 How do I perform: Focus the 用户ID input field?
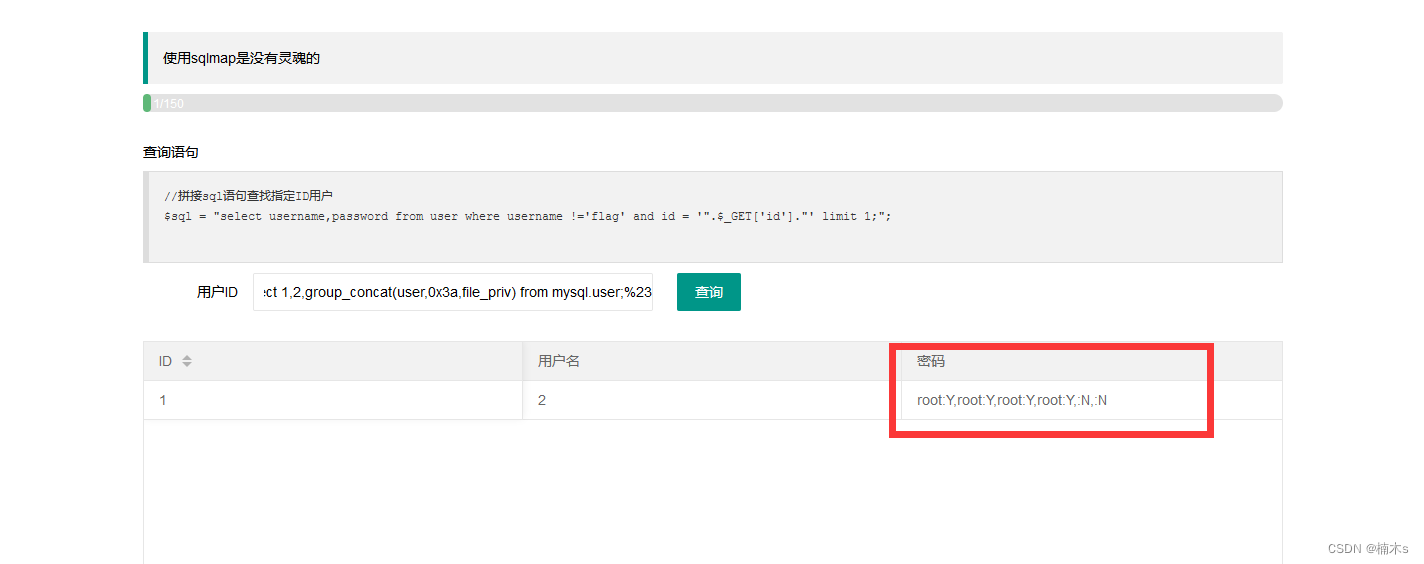(453, 292)
